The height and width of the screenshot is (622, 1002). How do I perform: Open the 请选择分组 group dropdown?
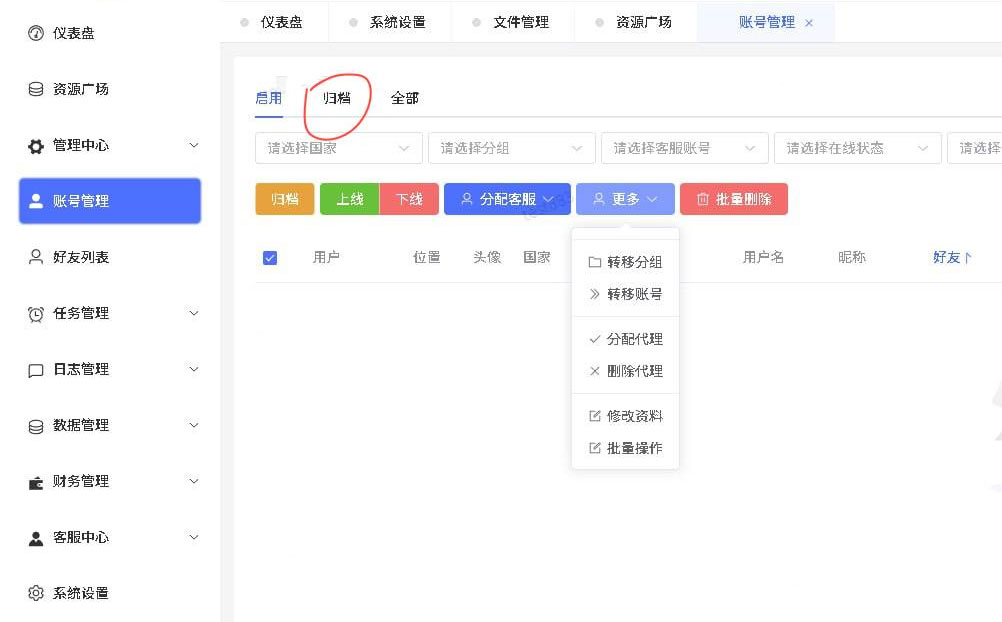click(511, 148)
